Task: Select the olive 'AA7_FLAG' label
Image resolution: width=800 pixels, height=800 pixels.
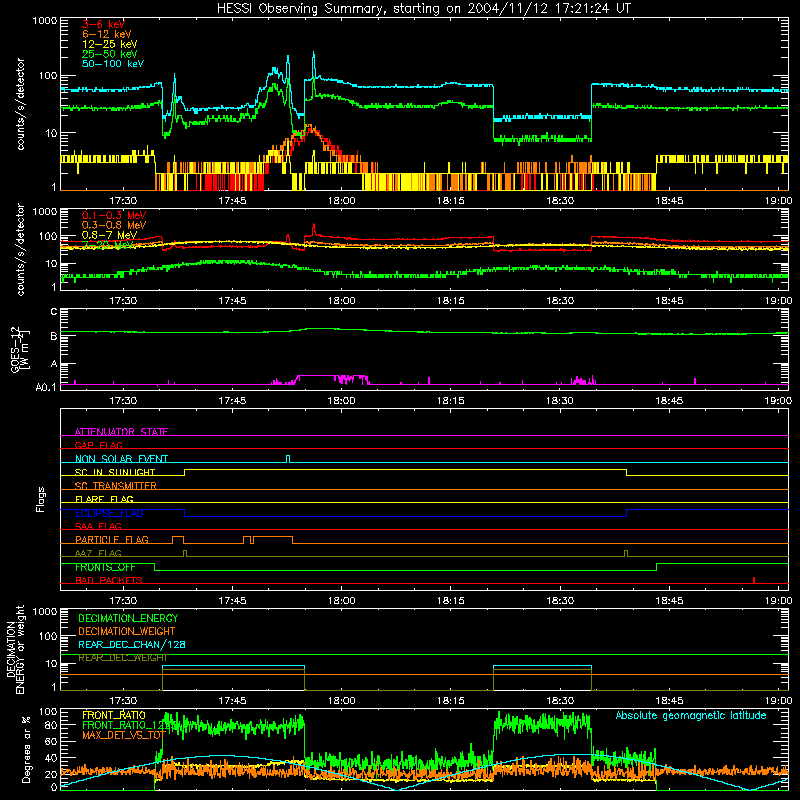Action: pos(98,553)
